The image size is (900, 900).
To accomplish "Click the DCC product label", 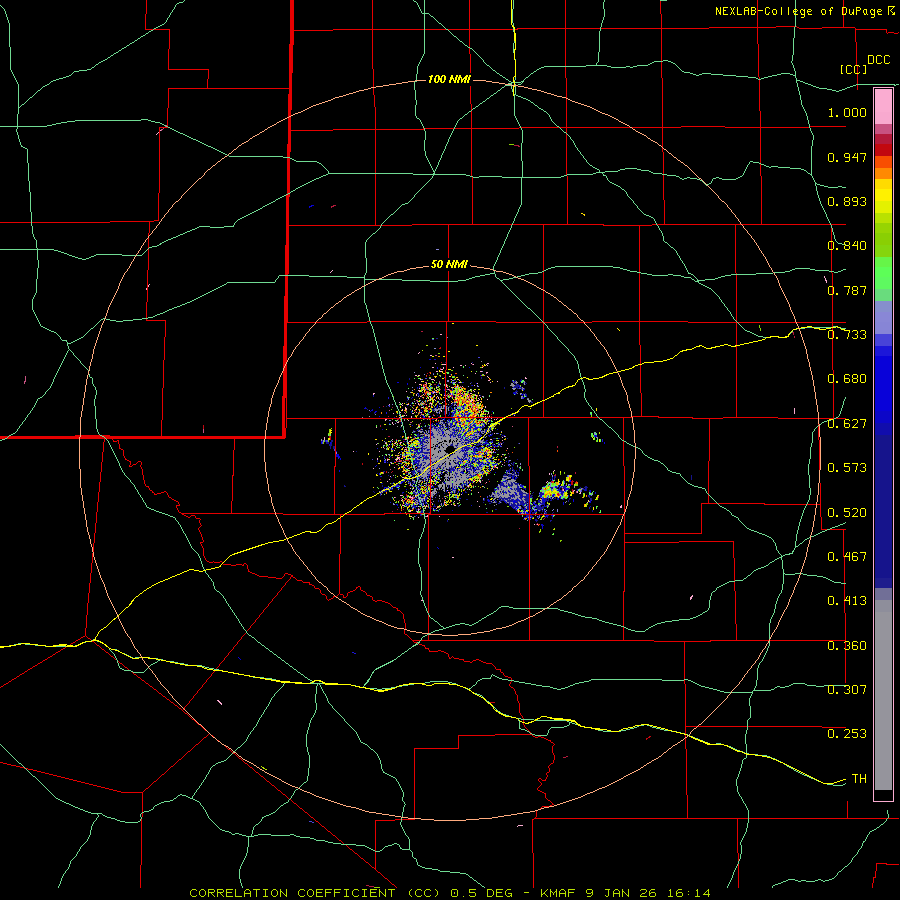I will 879,60.
